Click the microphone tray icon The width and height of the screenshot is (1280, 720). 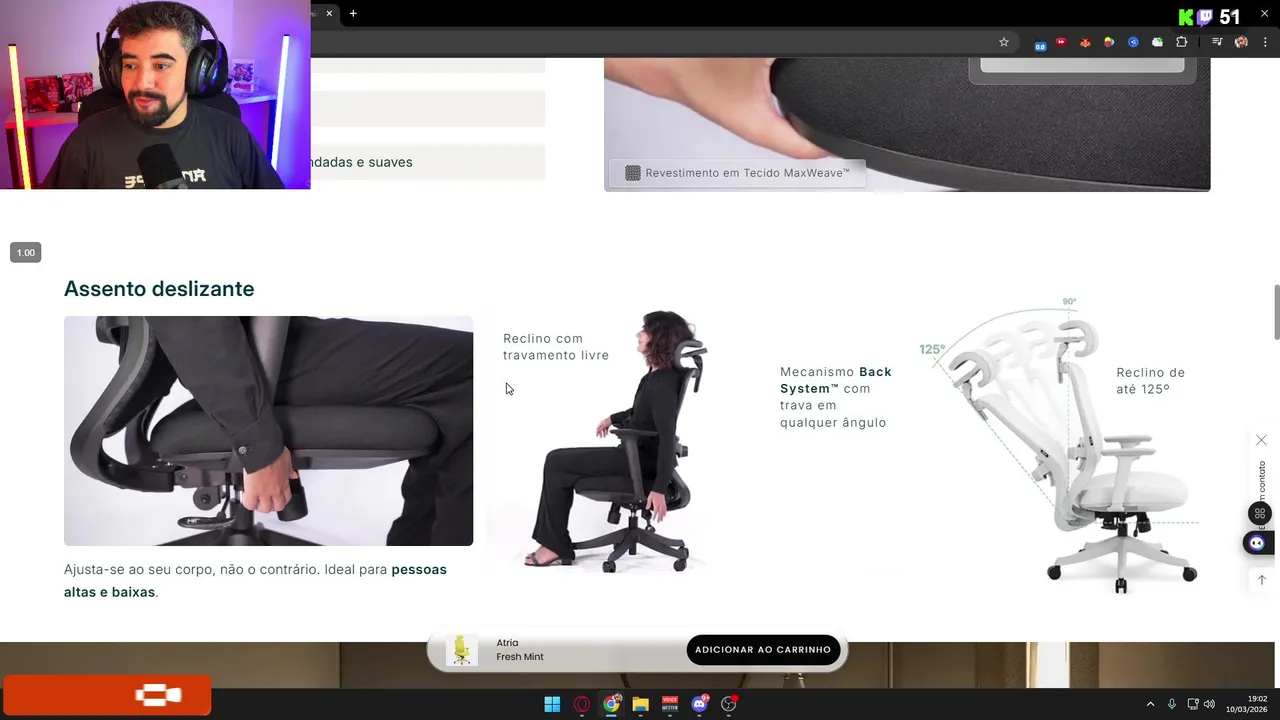tap(1172, 704)
